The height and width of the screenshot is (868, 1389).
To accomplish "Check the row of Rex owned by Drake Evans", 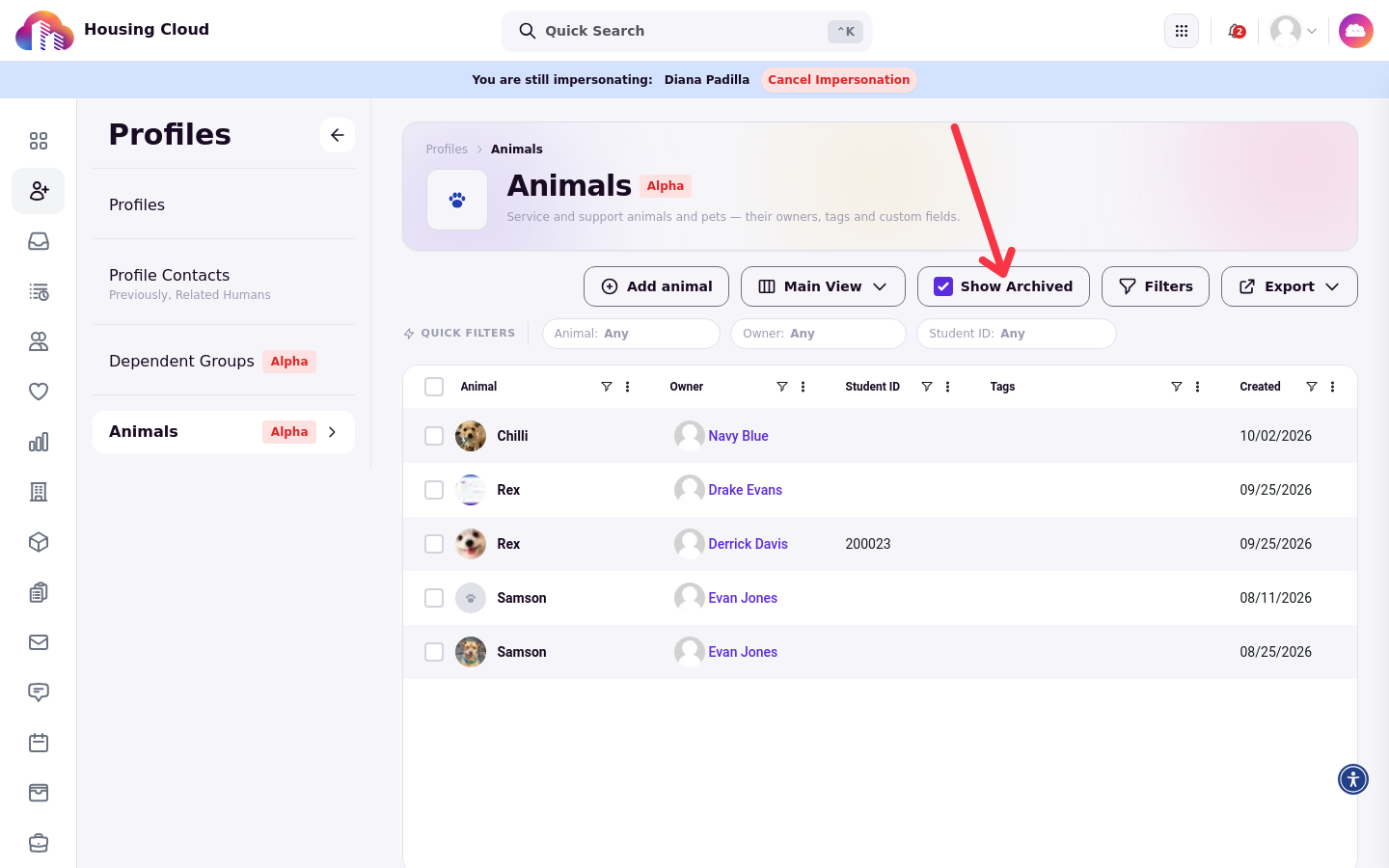I will [x=434, y=490].
